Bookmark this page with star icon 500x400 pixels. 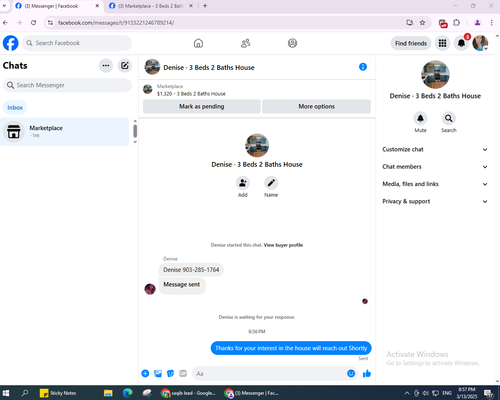[422, 23]
